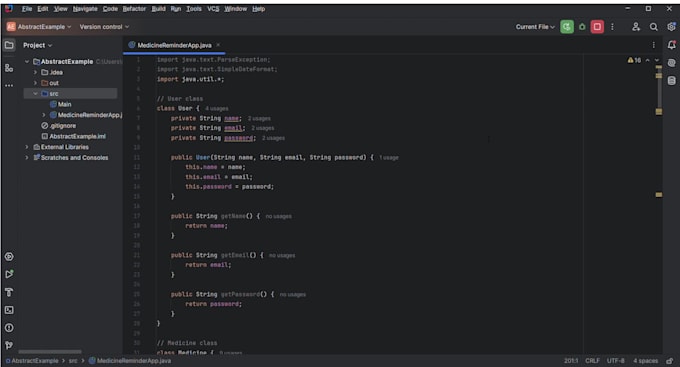Open editor tab options vertical dots
Viewport: 680px width, 367px height.
coord(654,45)
